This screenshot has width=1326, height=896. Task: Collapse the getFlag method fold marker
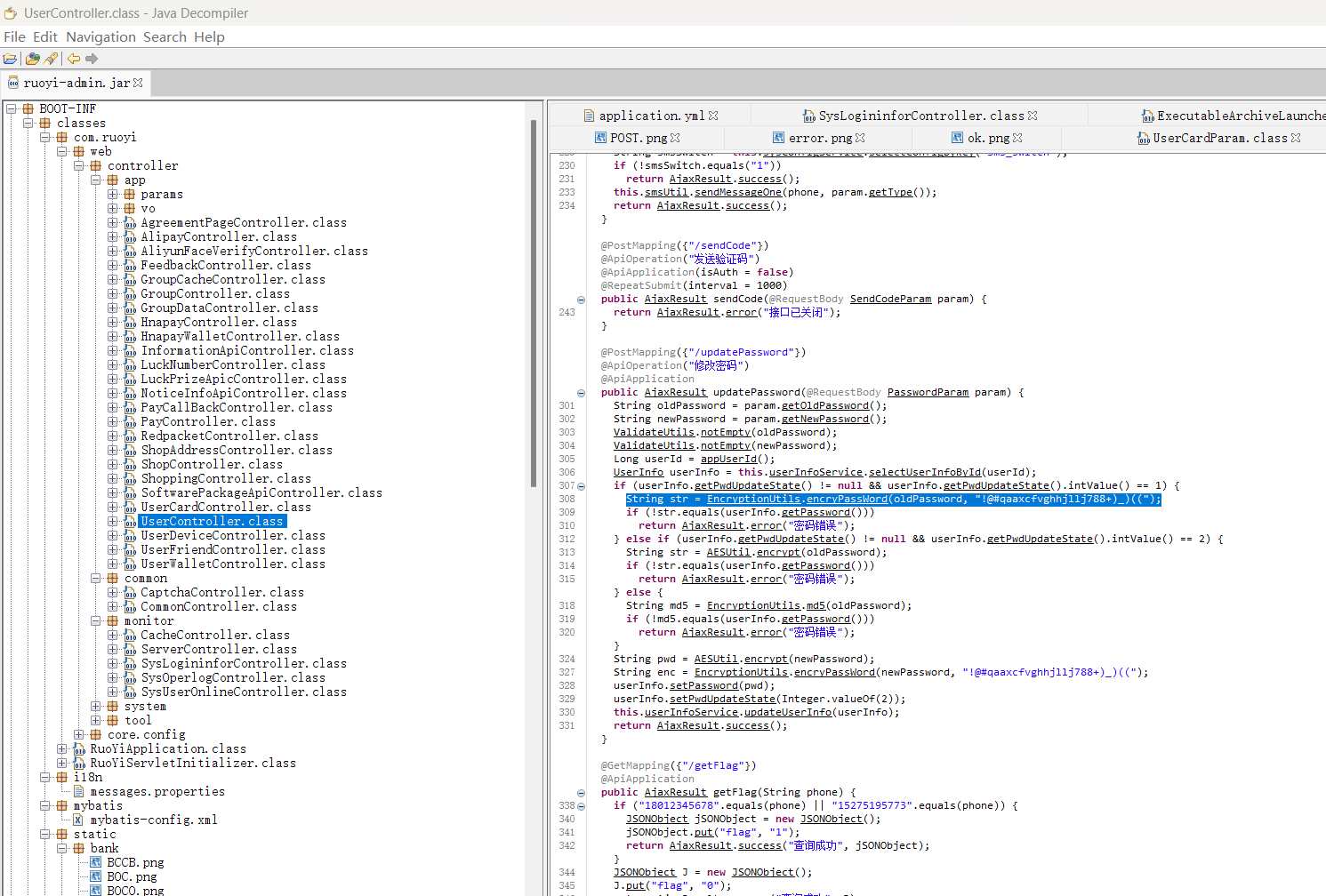click(x=581, y=793)
